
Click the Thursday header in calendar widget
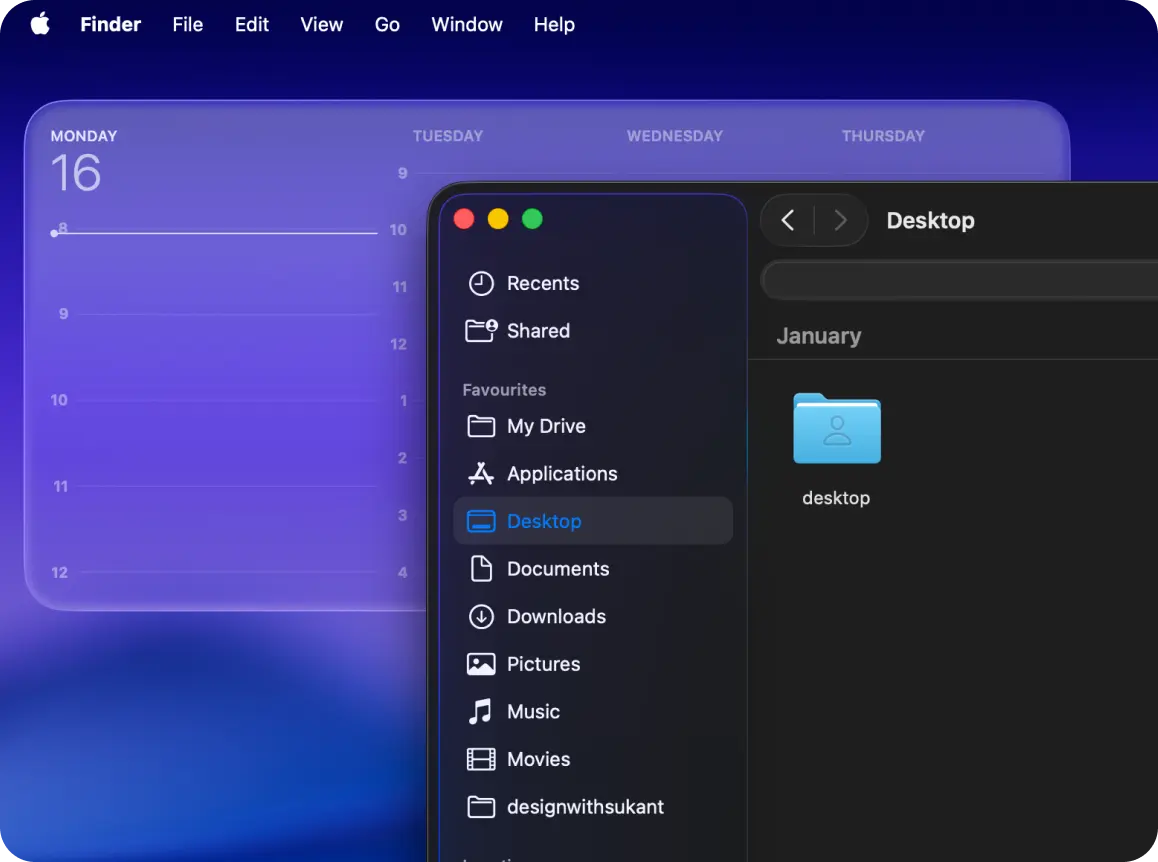click(883, 136)
